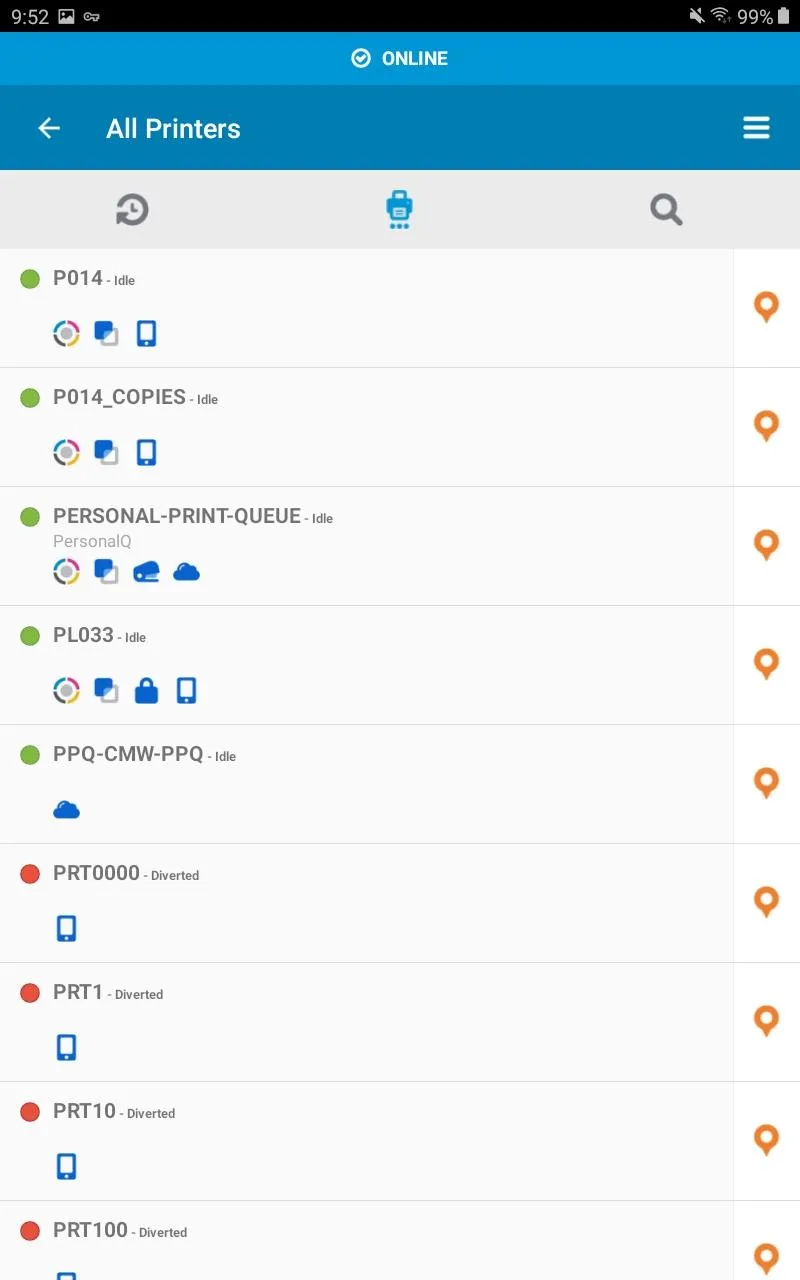
Task: Open map pin for PL033
Action: pos(766,664)
